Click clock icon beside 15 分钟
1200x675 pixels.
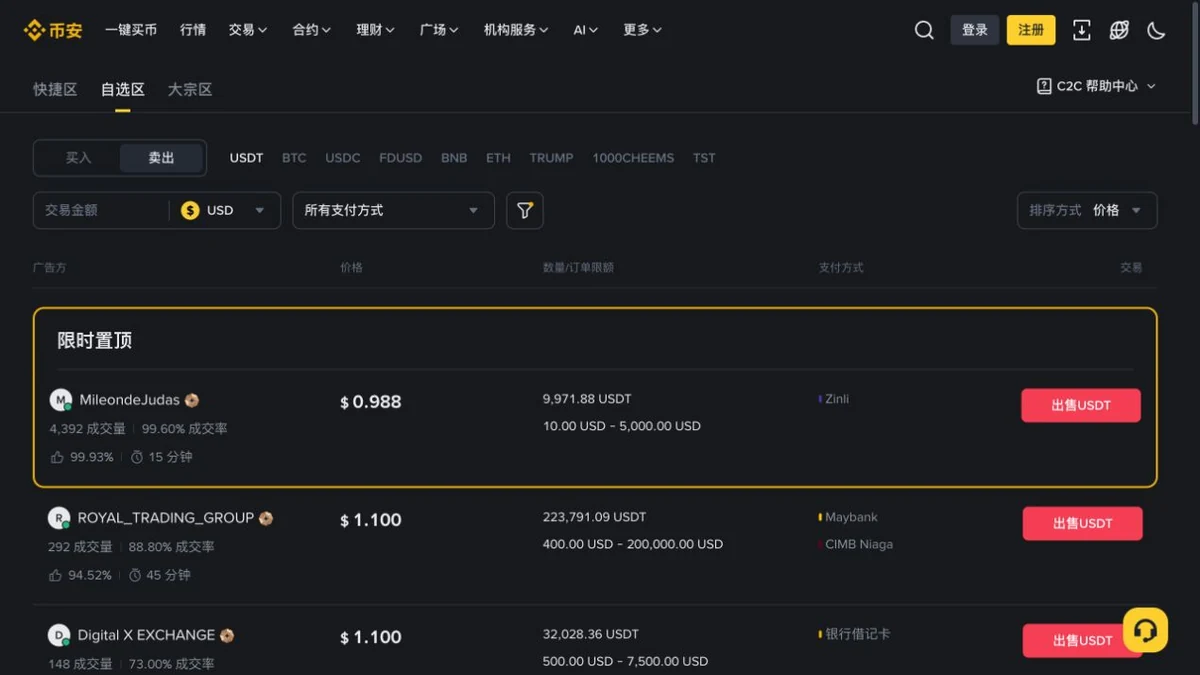137,457
